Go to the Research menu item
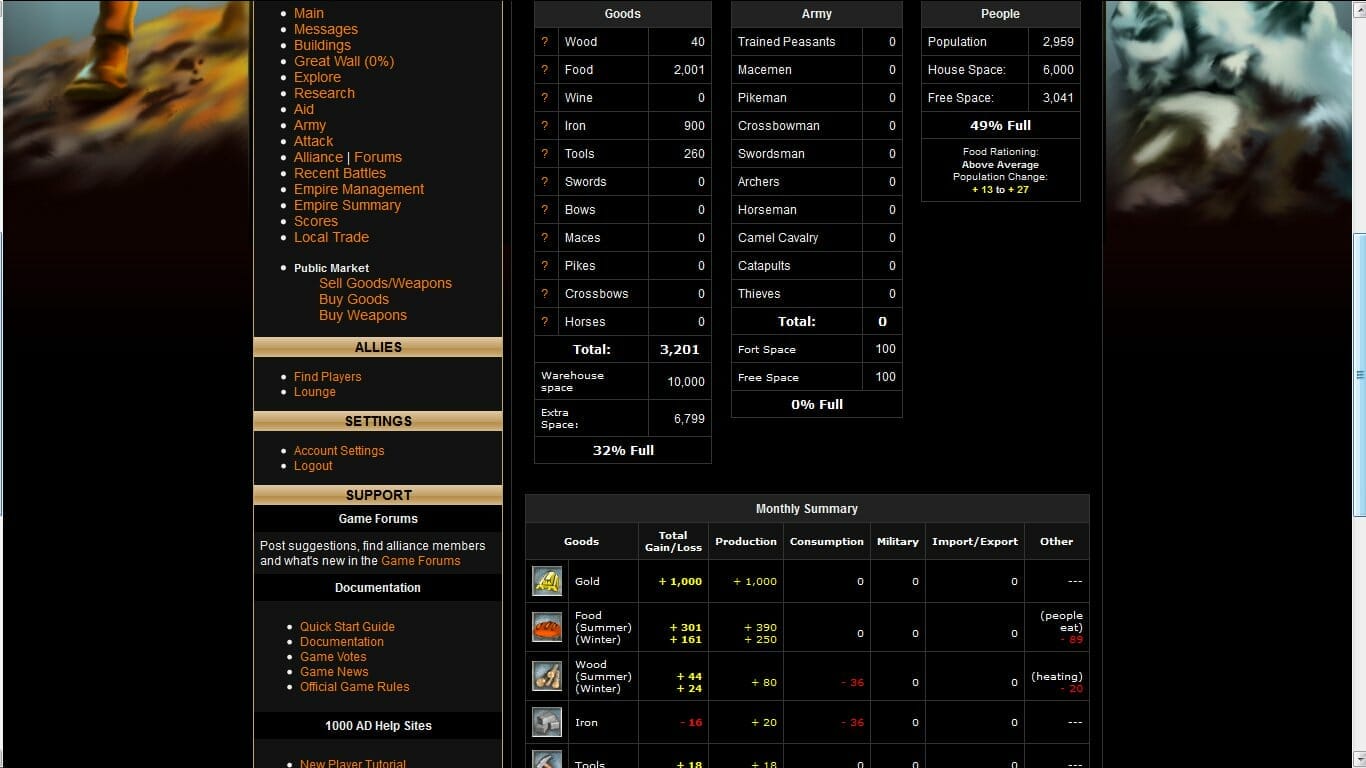 tap(324, 93)
